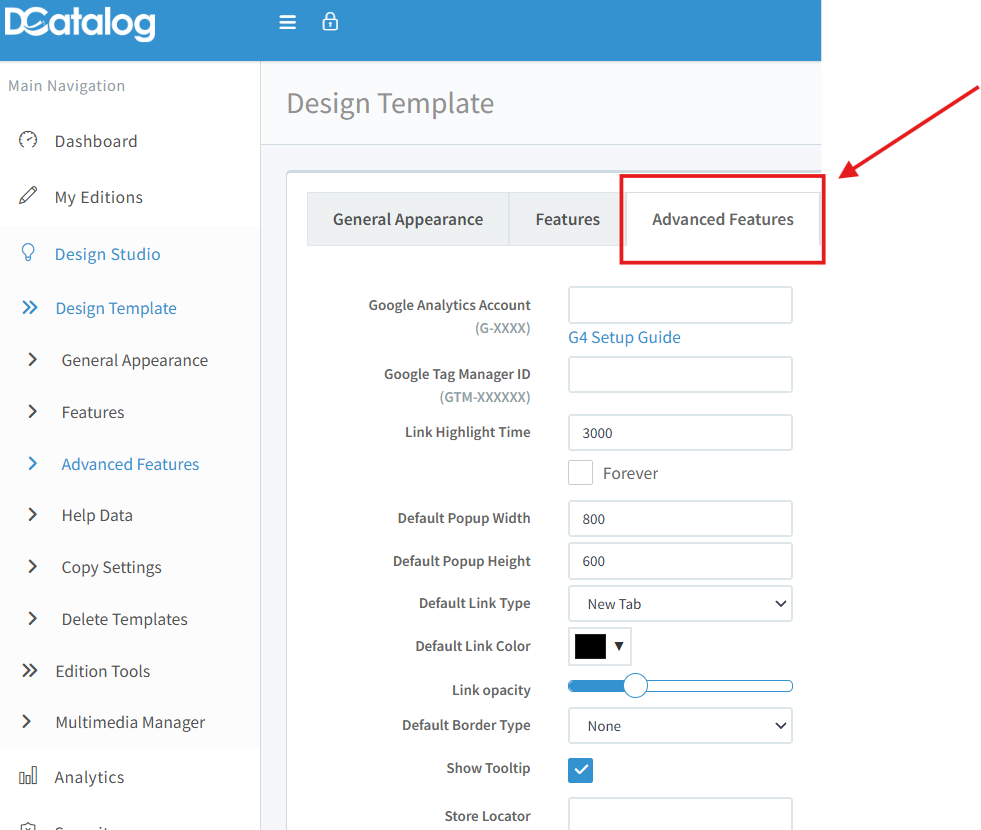981x830 pixels.
Task: Open Help Data in the sidebar
Action: (x=97, y=515)
